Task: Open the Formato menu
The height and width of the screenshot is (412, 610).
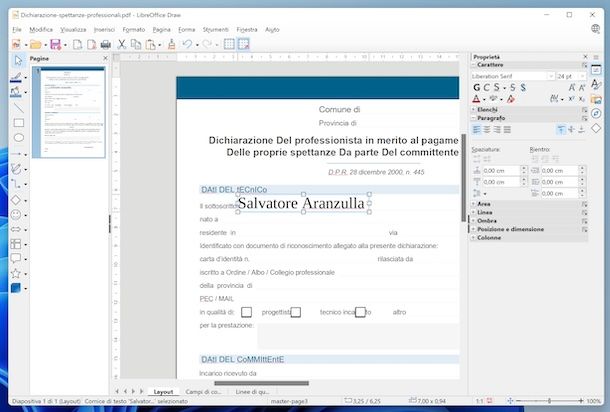Action: click(133, 30)
